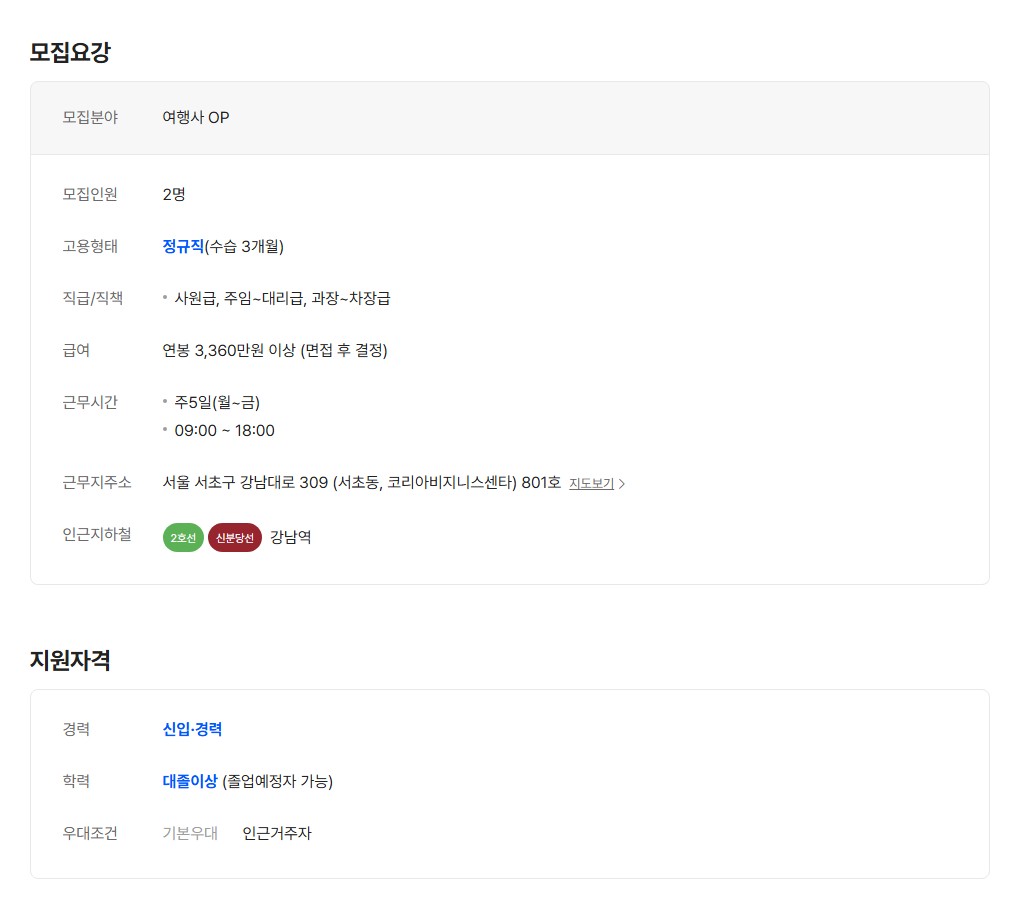Click the 주5일(월~금) workdays entry
This screenshot has height=900, width=1020.
217,402
